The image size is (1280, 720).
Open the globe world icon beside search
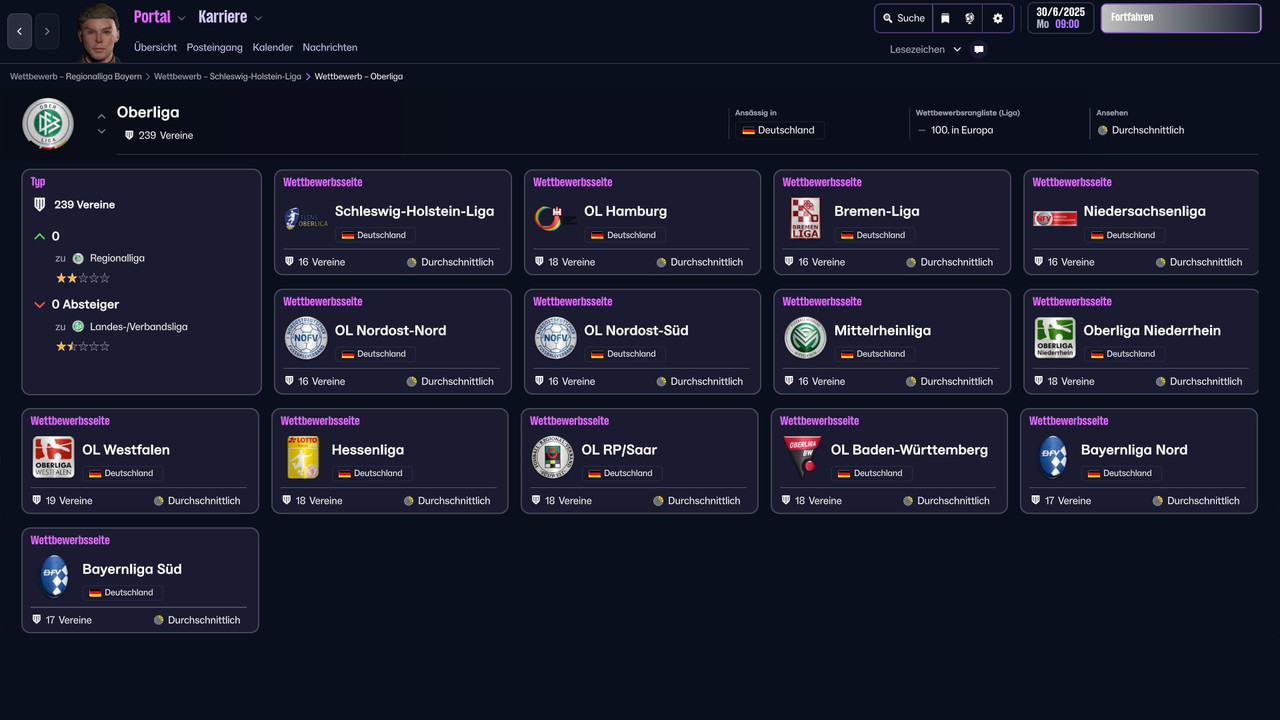[x=967, y=18]
